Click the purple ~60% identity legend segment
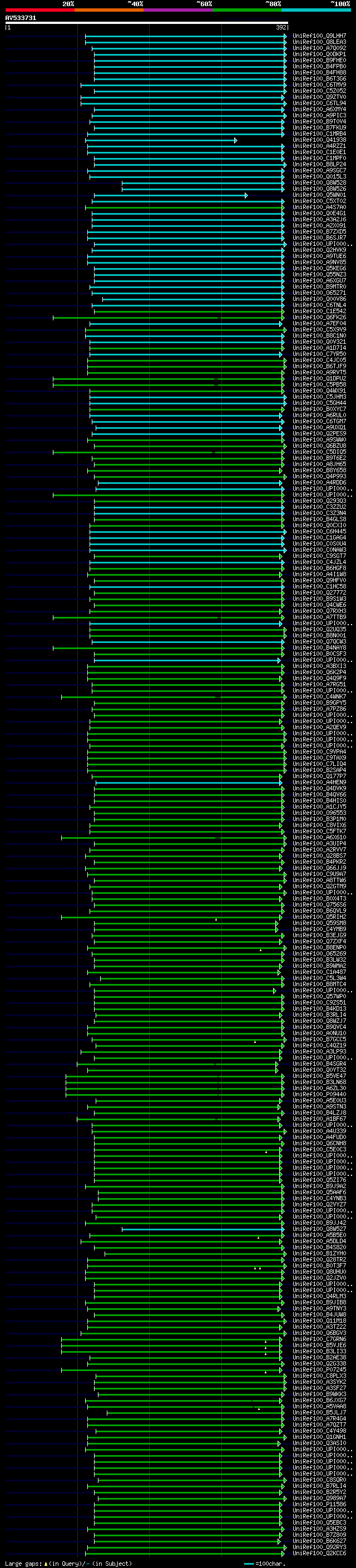 pos(179,10)
